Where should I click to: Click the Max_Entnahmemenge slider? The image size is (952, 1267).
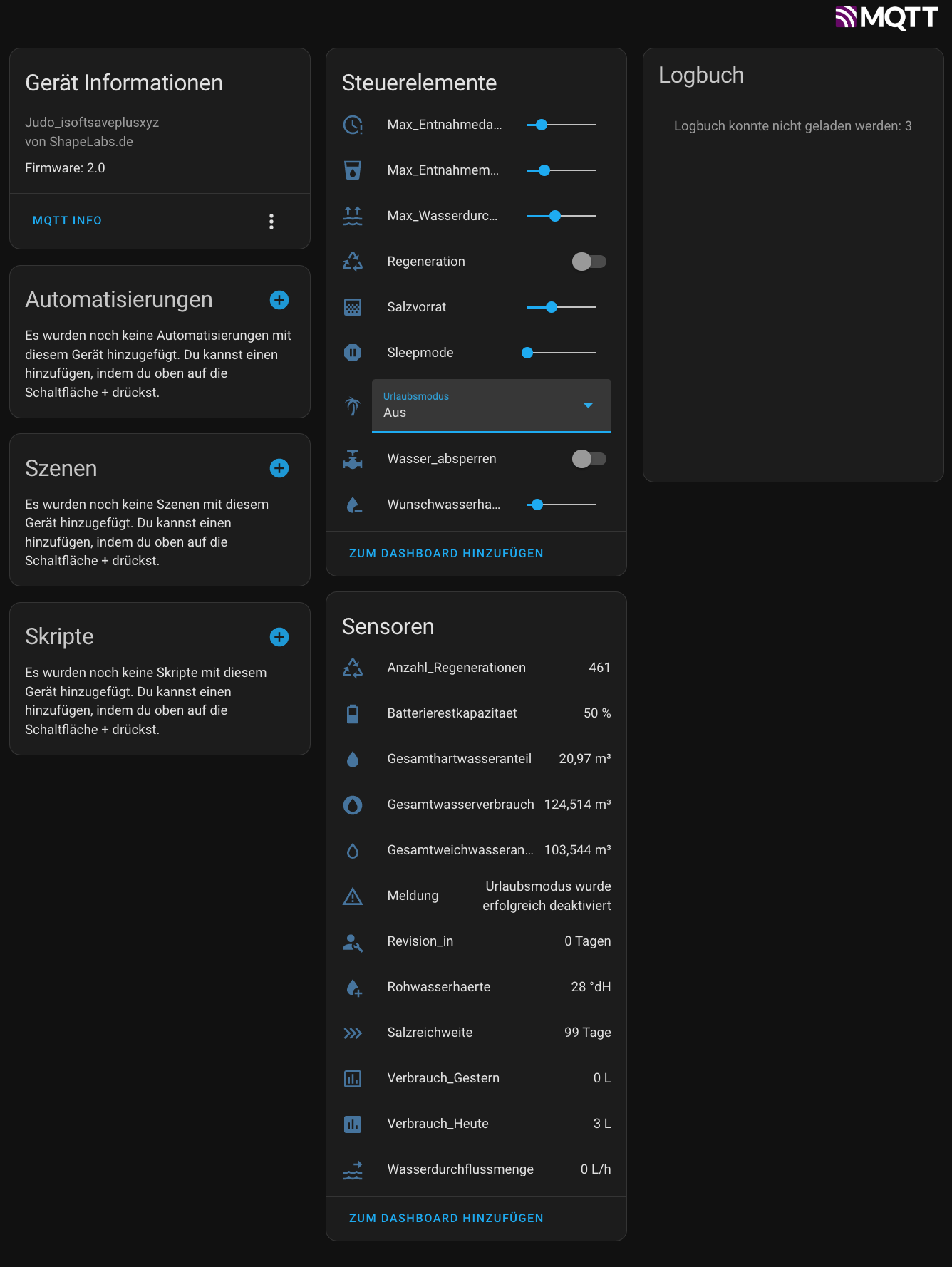tap(562, 170)
